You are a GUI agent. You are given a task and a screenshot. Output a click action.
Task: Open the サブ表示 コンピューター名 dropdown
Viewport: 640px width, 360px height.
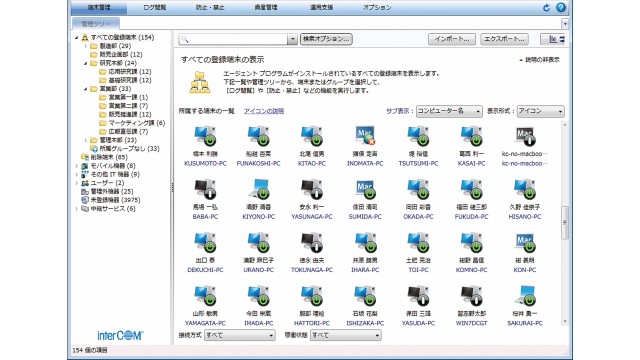click(449, 111)
